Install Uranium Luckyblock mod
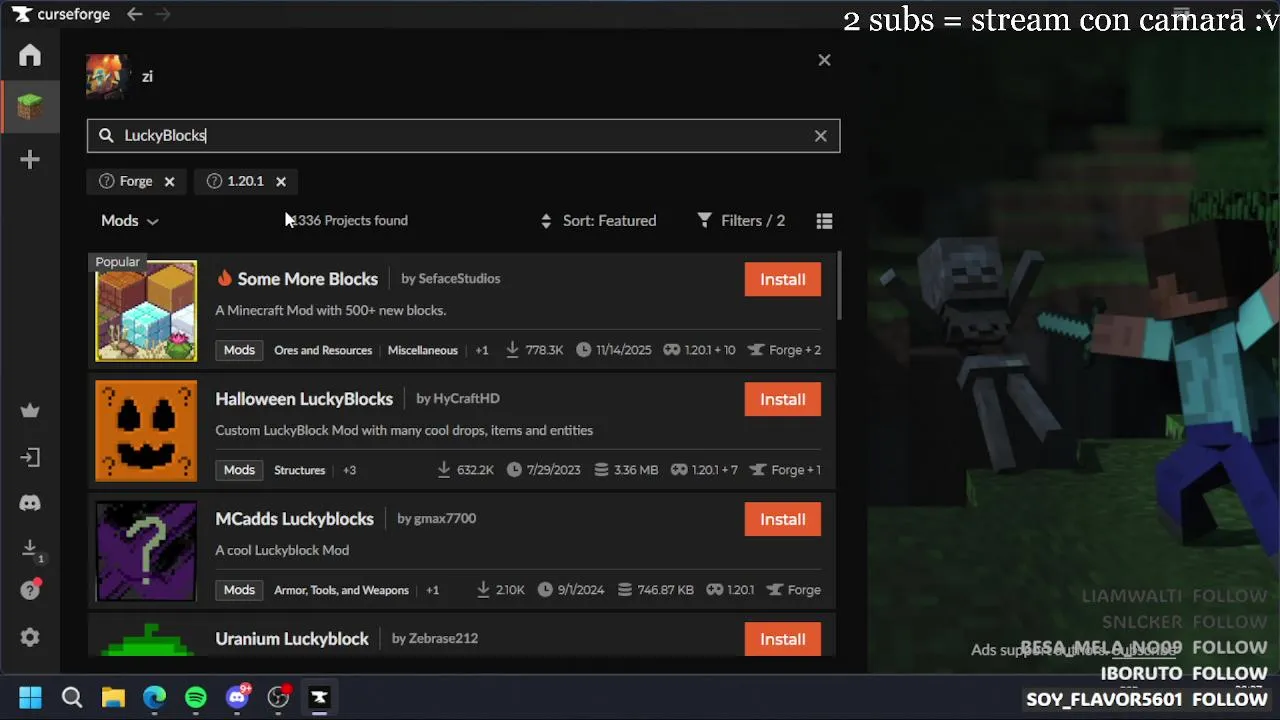The image size is (1280, 720). [783, 639]
